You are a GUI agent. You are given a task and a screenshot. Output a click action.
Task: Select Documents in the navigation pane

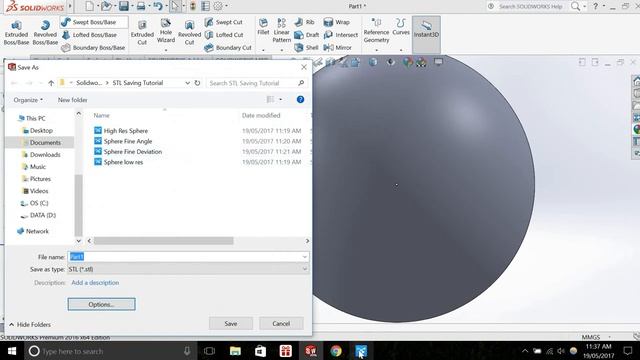click(42, 142)
